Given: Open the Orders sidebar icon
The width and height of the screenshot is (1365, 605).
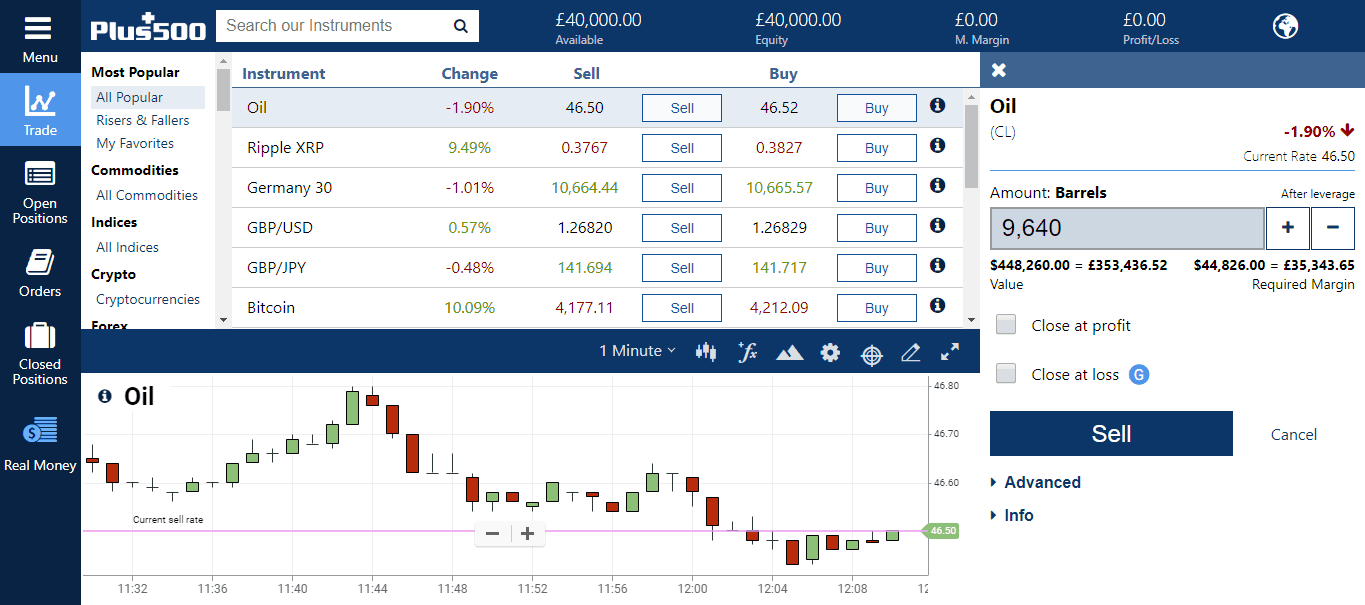Looking at the screenshot, I should pos(40,261).
